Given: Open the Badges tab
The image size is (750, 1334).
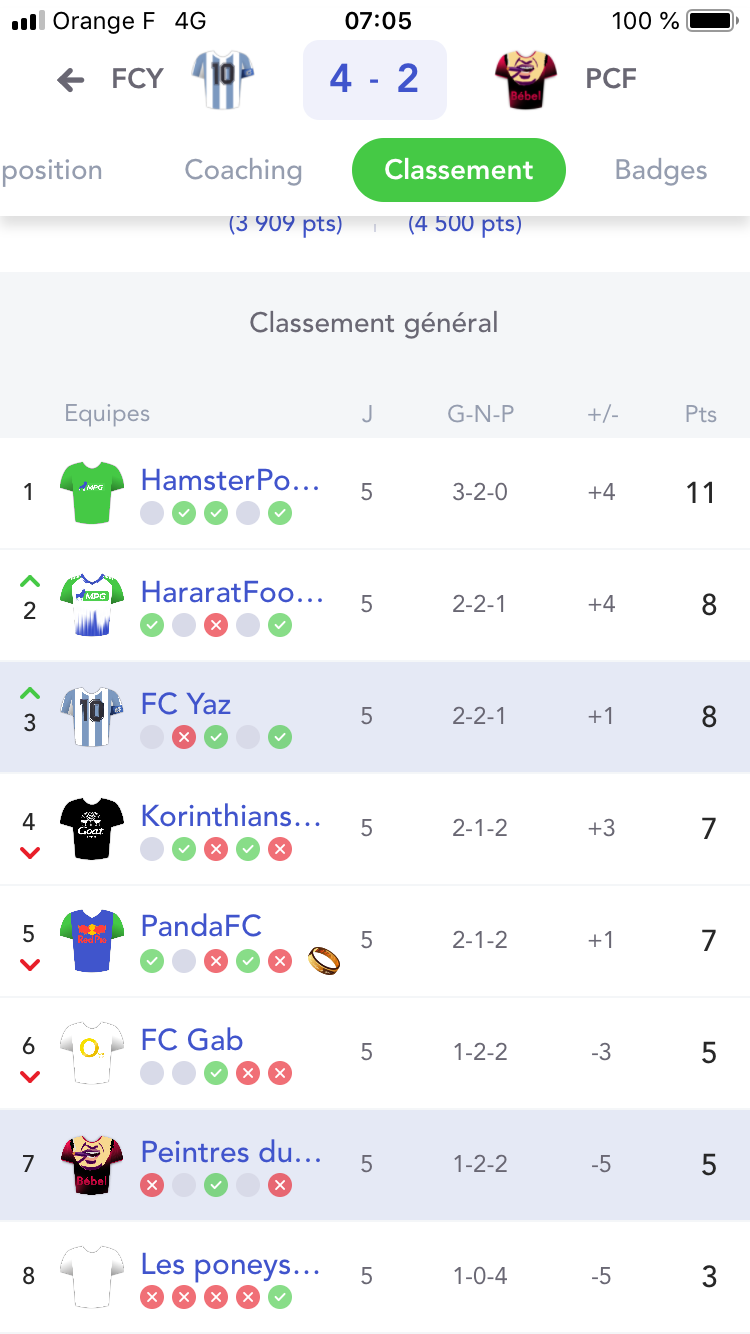Looking at the screenshot, I should click(x=661, y=170).
